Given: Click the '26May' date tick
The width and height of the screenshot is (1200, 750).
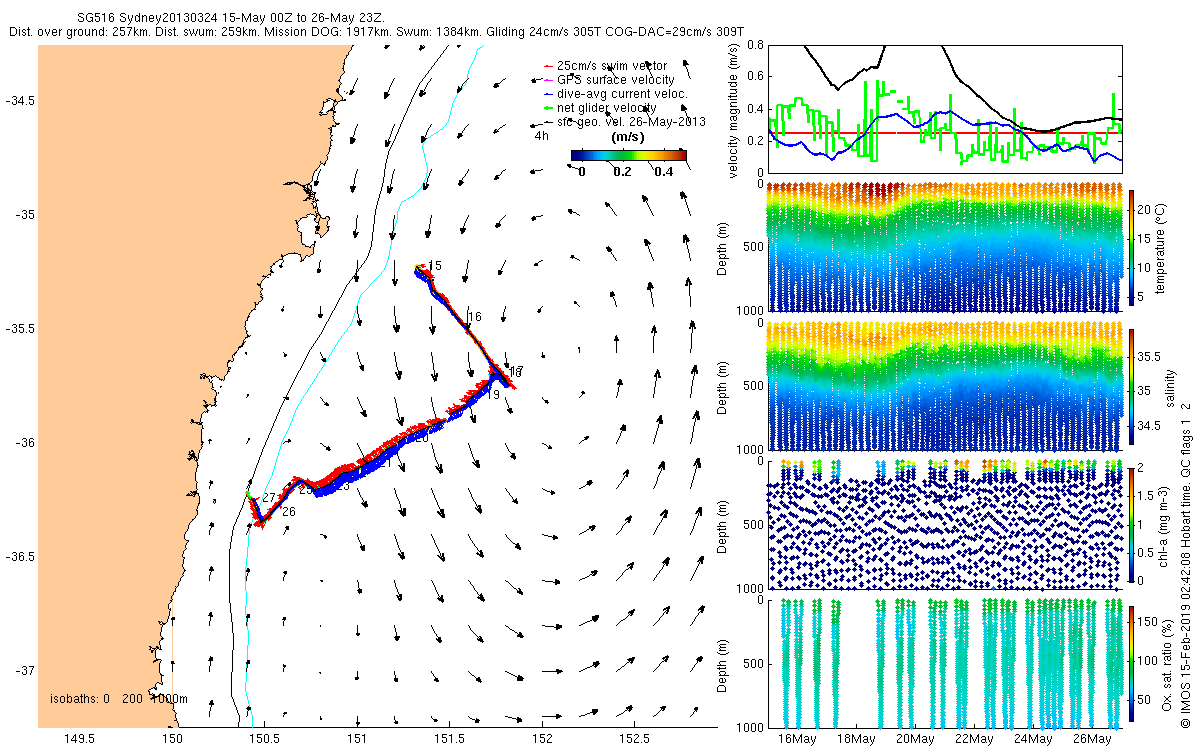Looking at the screenshot, I should (1092, 739).
